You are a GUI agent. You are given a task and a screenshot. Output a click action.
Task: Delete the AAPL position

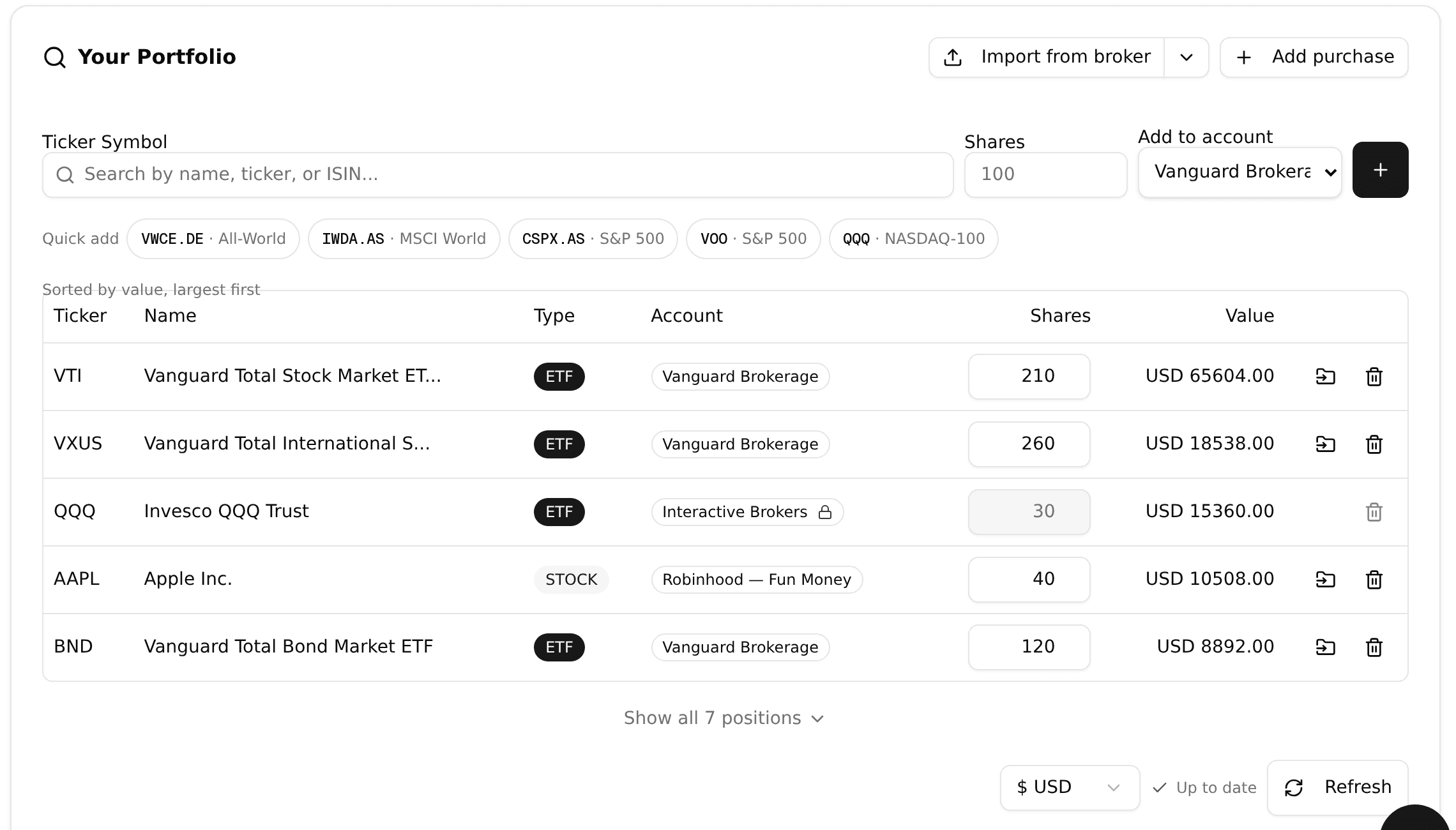(x=1374, y=580)
